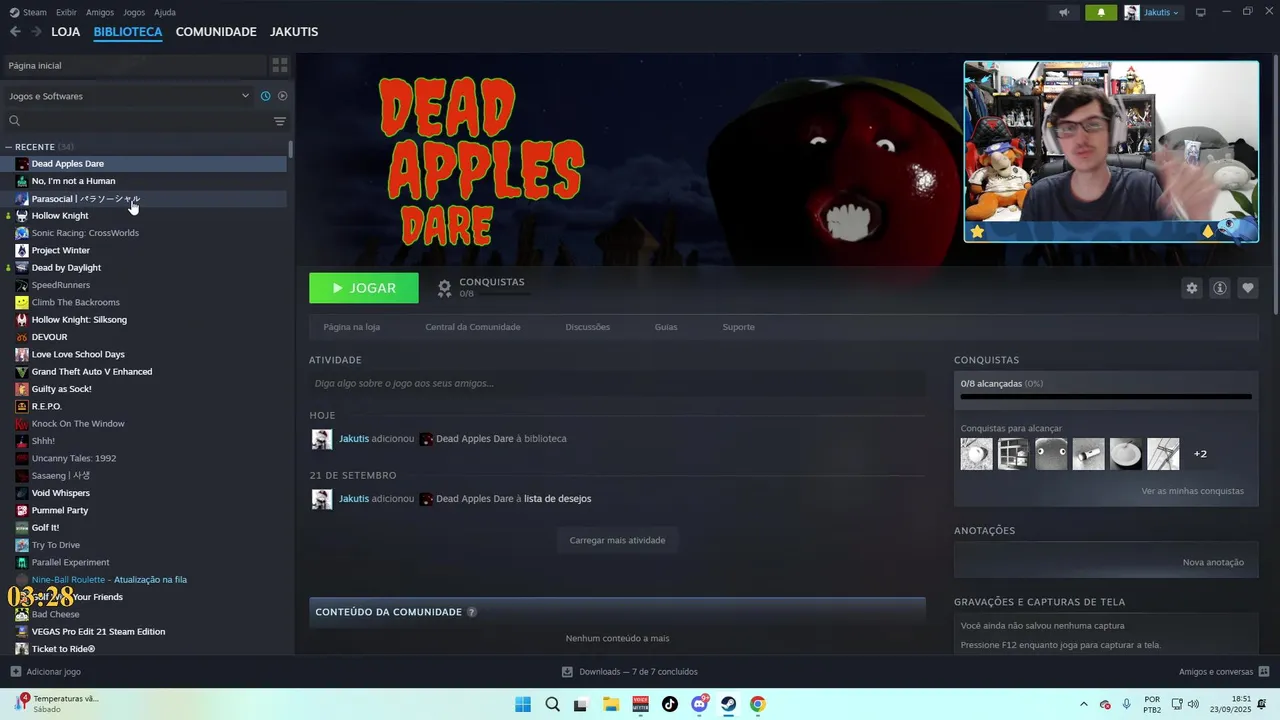Screen dimensions: 1280x720
Task: Open the Discussões link
Action: (587, 327)
